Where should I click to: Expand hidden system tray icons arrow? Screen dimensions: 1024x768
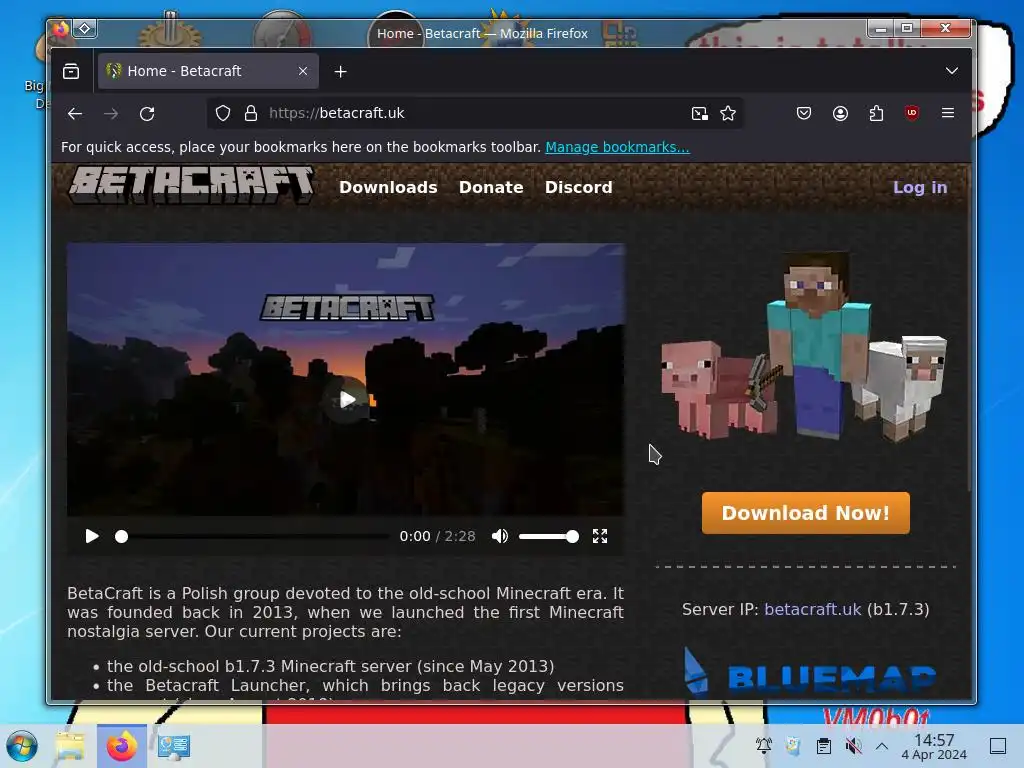click(x=882, y=745)
